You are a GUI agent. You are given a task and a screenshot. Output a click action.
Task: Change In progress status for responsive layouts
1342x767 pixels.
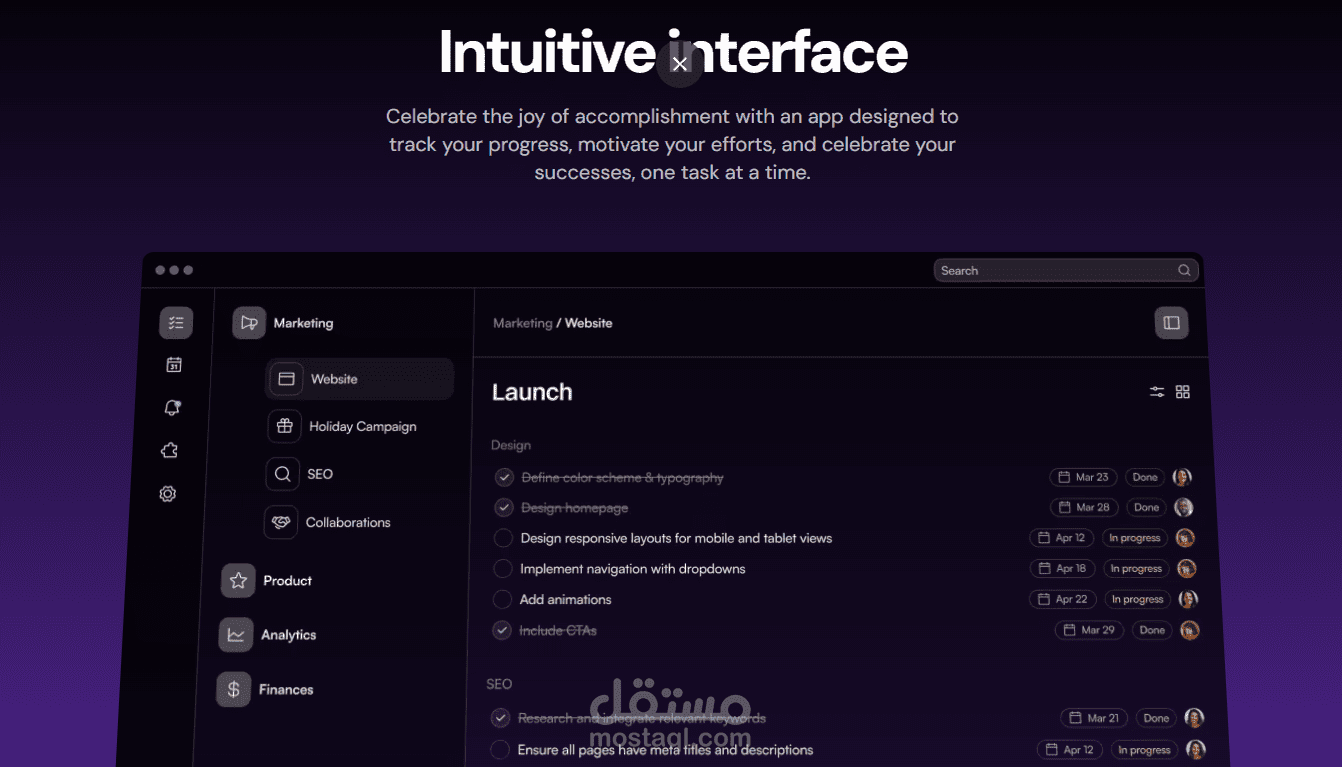pos(1135,538)
